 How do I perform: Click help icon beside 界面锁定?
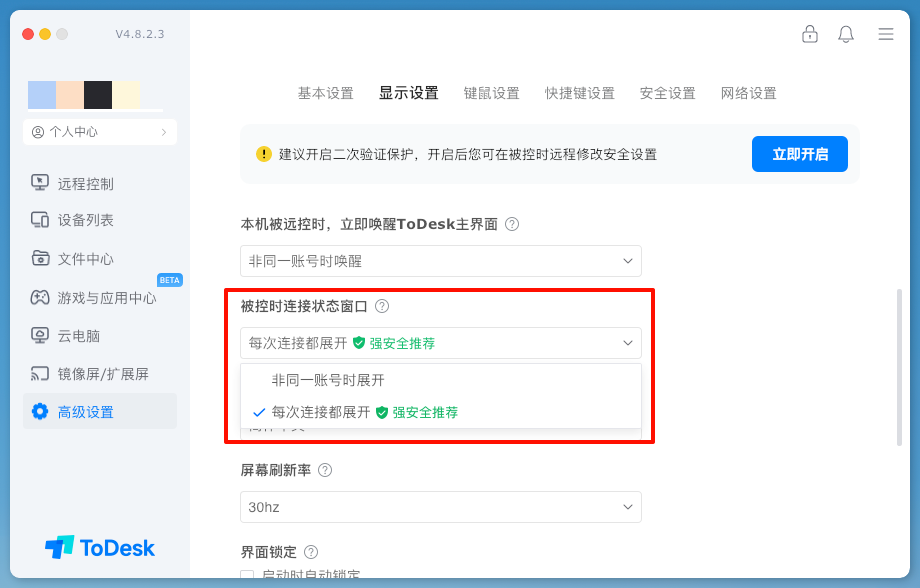[311, 552]
